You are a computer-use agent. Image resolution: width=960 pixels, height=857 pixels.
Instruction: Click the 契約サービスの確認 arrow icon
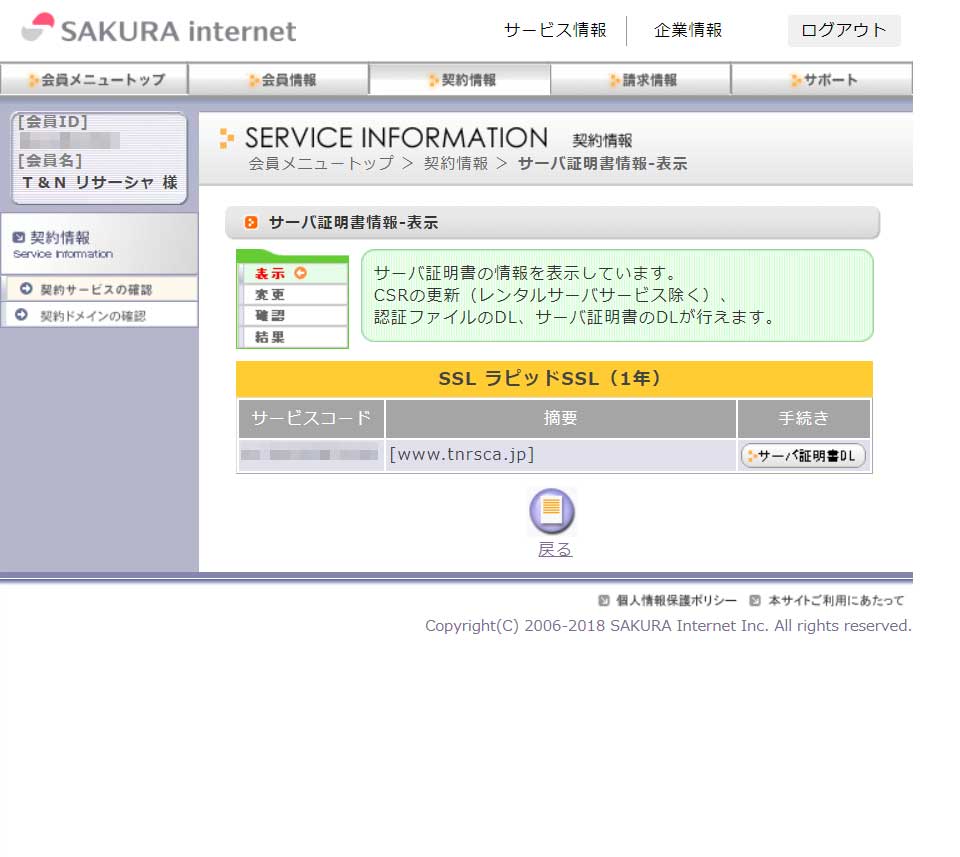(x=26, y=289)
